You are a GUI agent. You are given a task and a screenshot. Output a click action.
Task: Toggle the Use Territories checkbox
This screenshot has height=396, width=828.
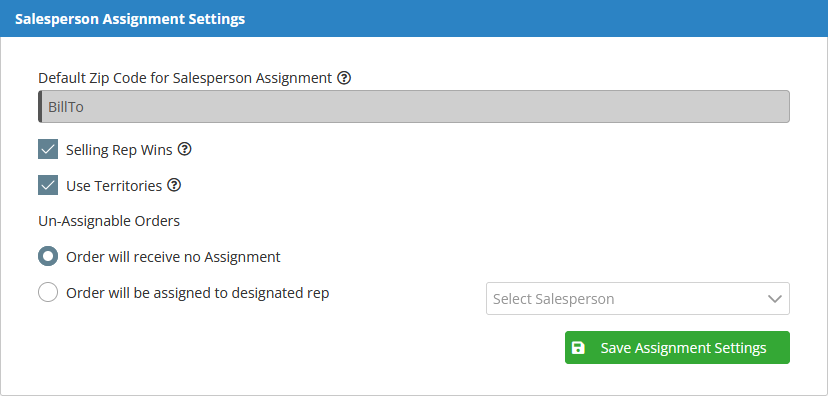48,185
